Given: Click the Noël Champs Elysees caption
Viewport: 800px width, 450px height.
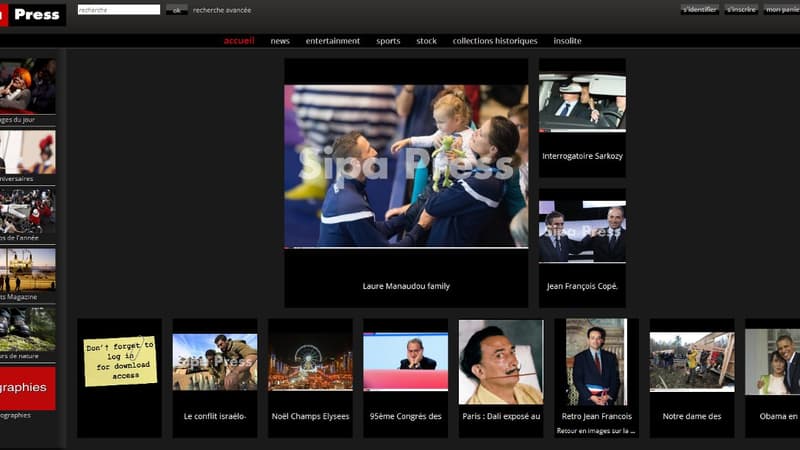Looking at the screenshot, I should pos(310,416).
